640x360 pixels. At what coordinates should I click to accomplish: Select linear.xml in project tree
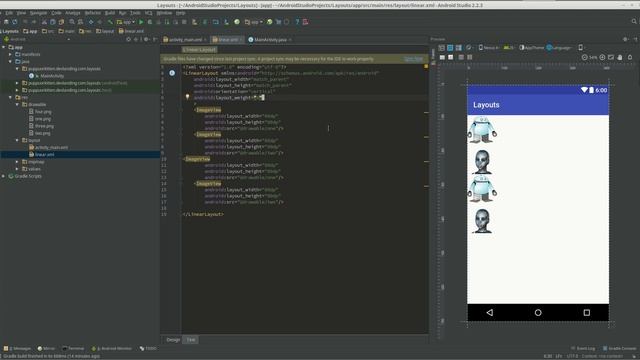click(x=42, y=155)
